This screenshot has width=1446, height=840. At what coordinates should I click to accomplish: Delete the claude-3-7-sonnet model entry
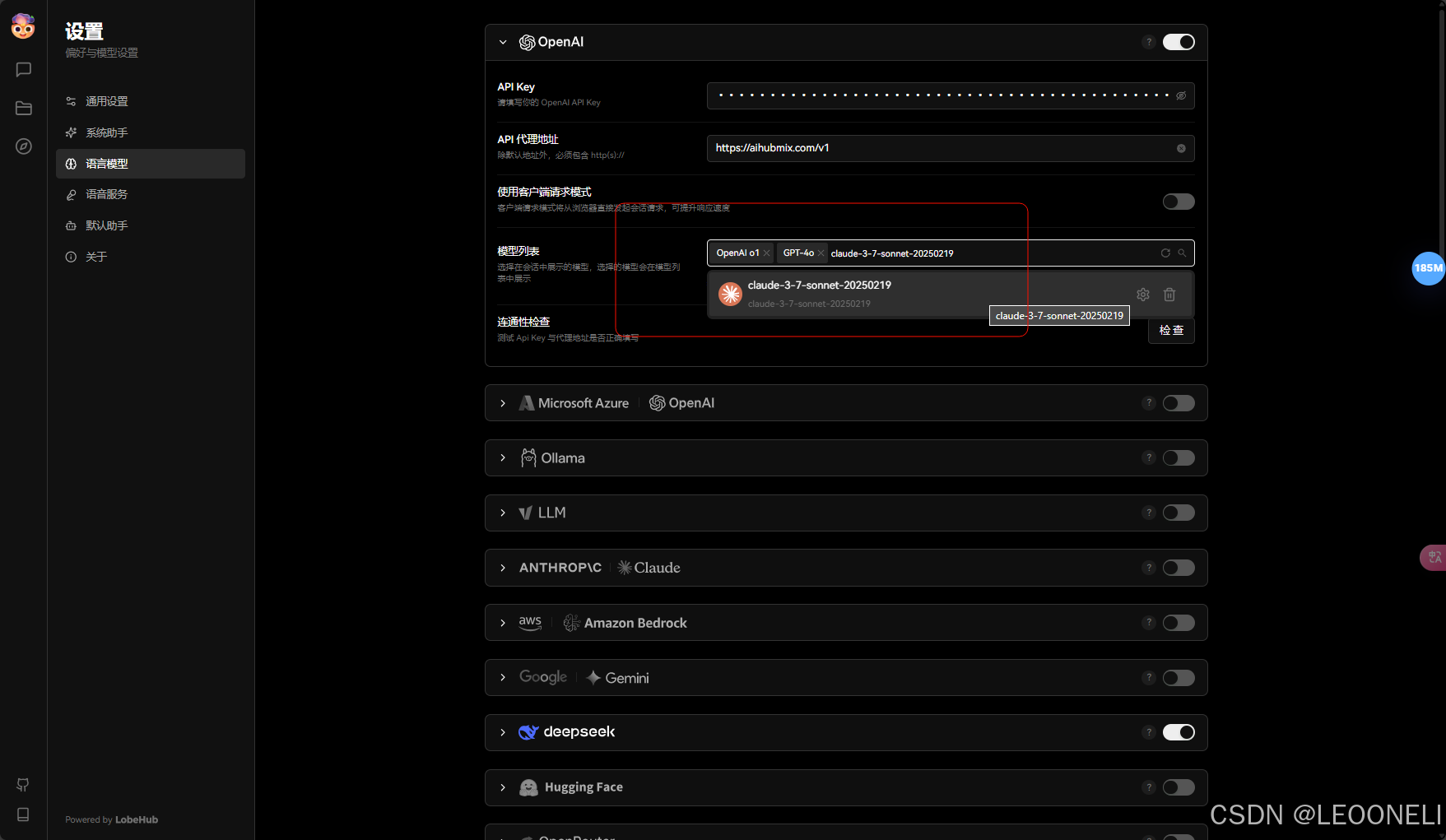click(x=1169, y=295)
